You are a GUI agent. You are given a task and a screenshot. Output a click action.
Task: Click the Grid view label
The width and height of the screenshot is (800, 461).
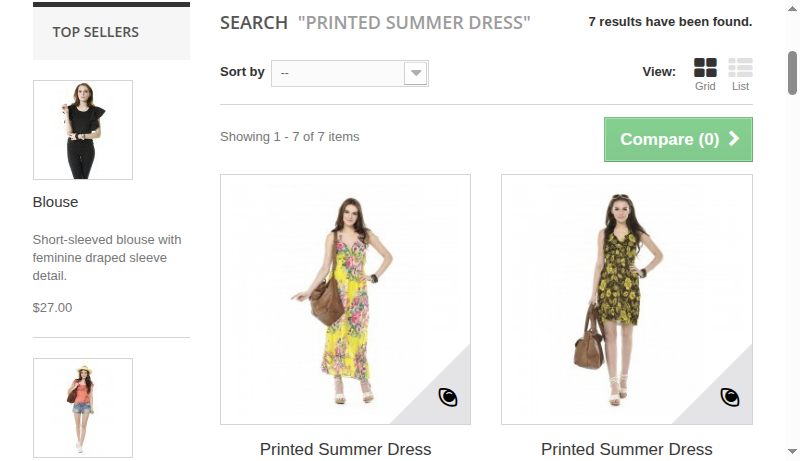click(705, 87)
